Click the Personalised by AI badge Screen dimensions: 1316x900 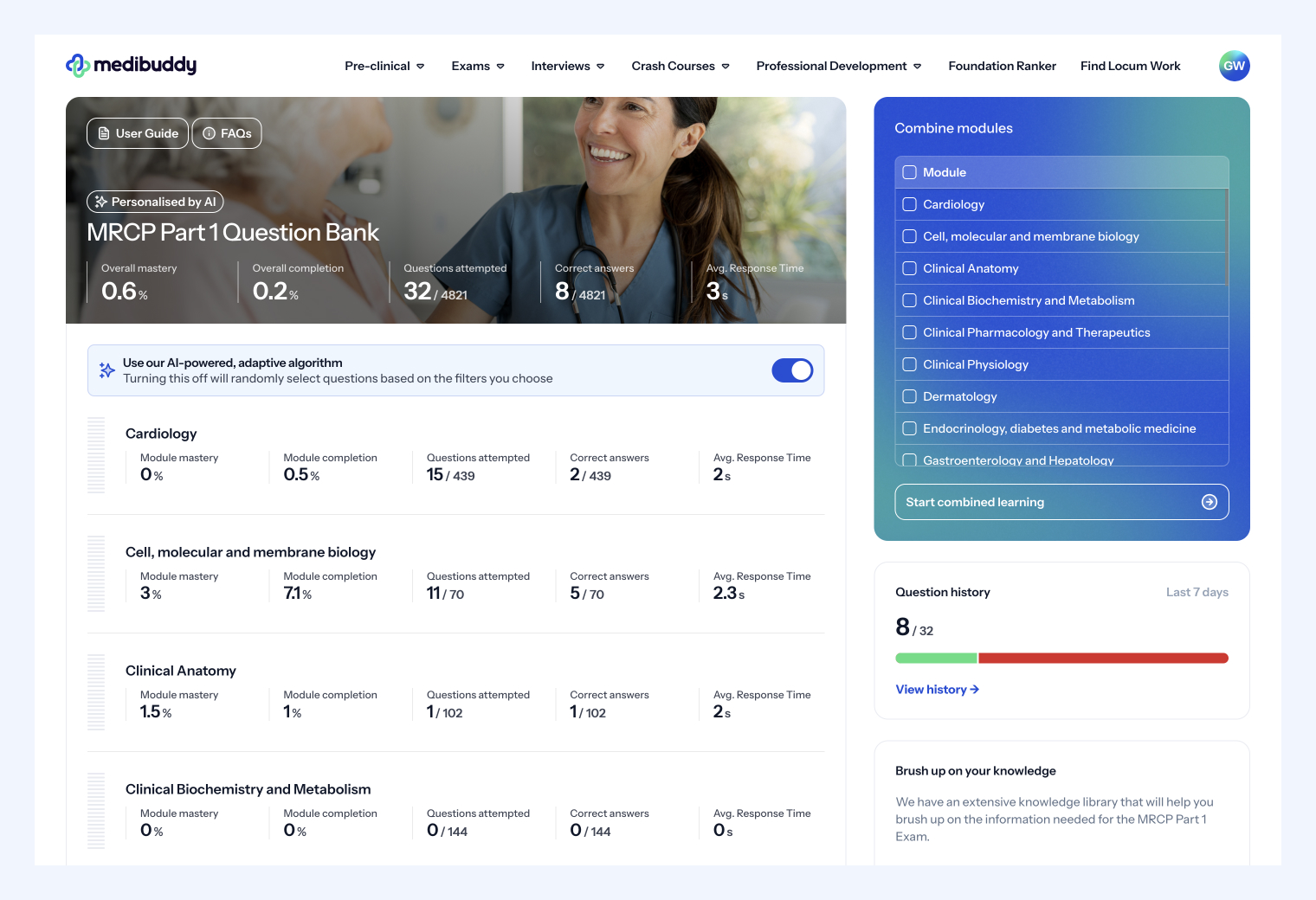pos(155,202)
